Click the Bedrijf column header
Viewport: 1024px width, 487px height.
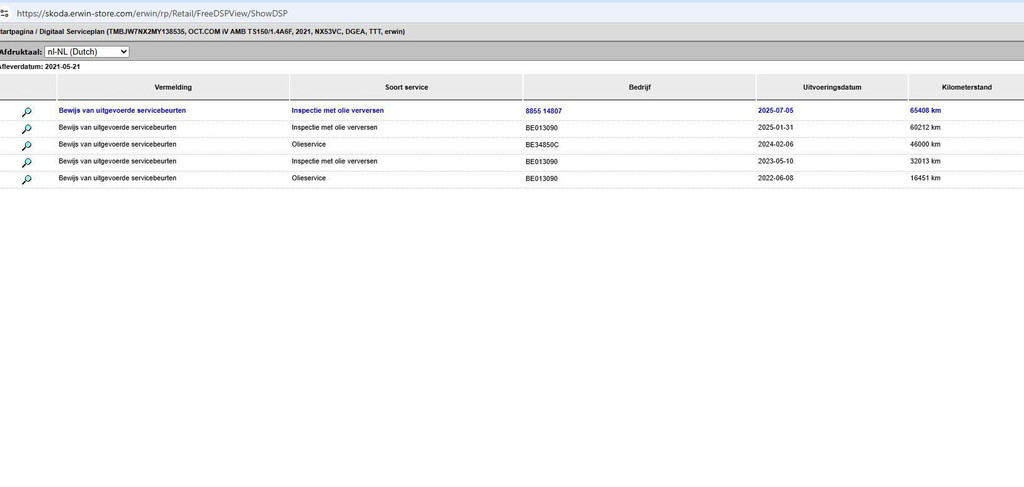(640, 87)
